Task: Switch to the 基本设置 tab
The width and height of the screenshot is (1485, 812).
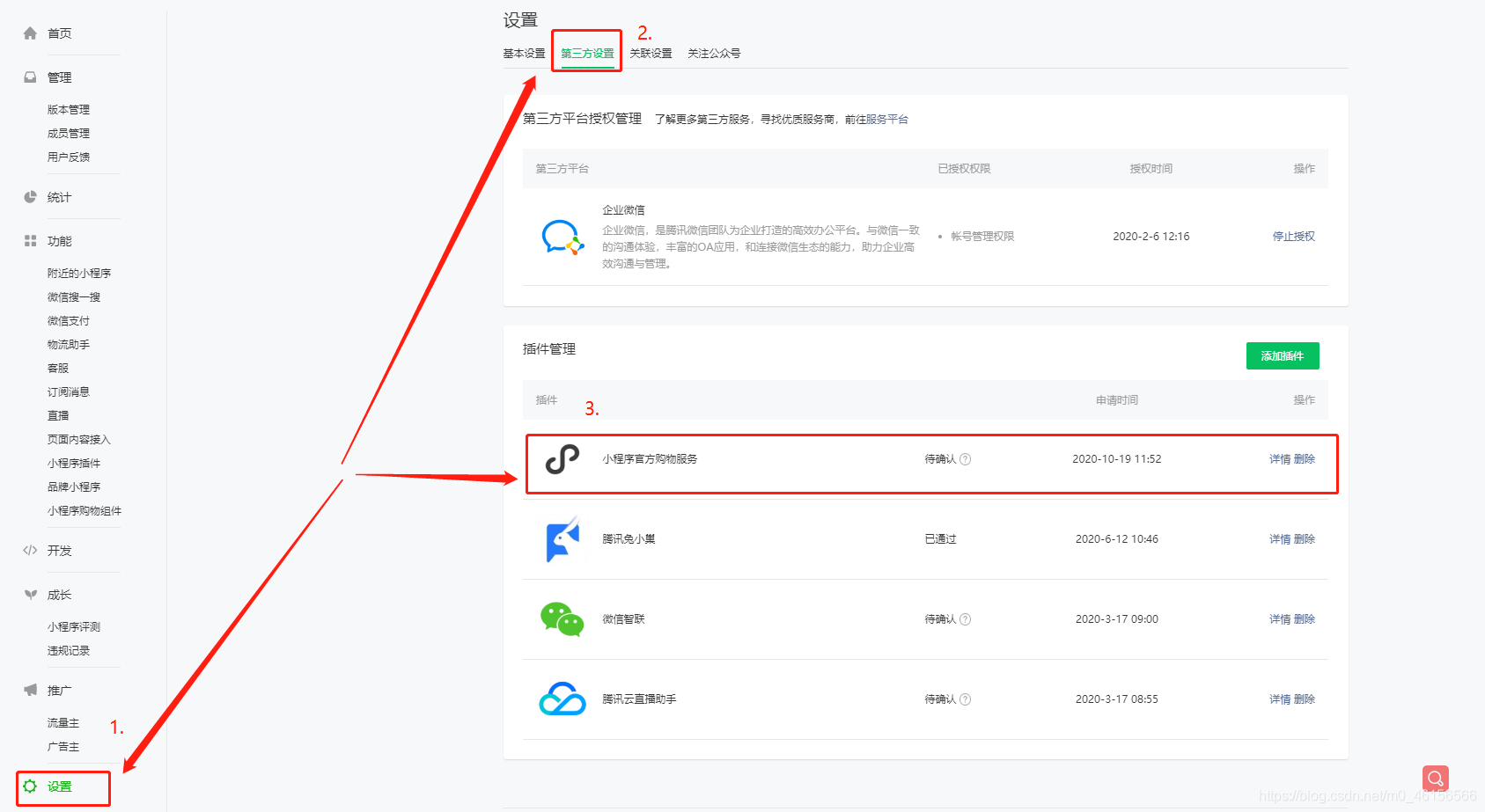Action: pos(524,54)
